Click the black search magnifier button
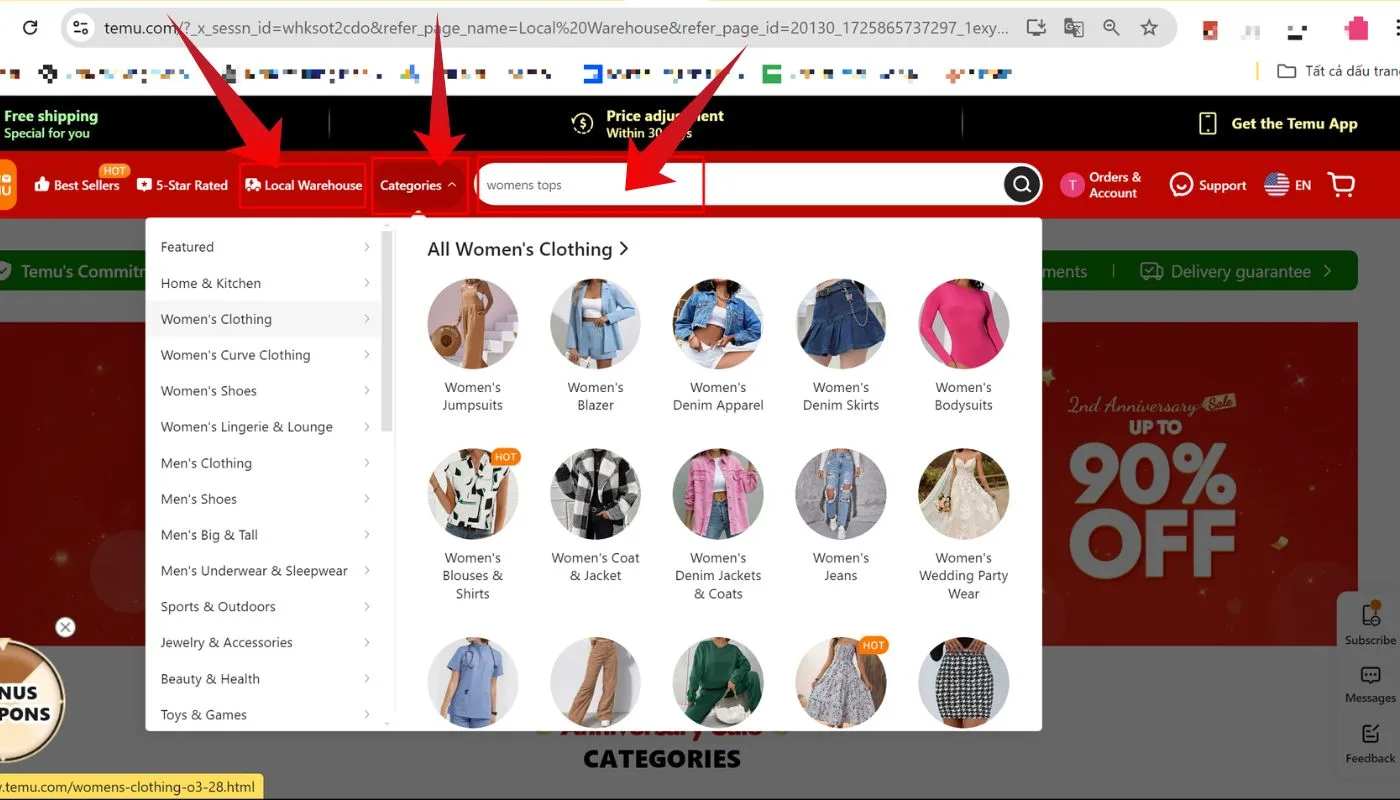 click(1021, 184)
